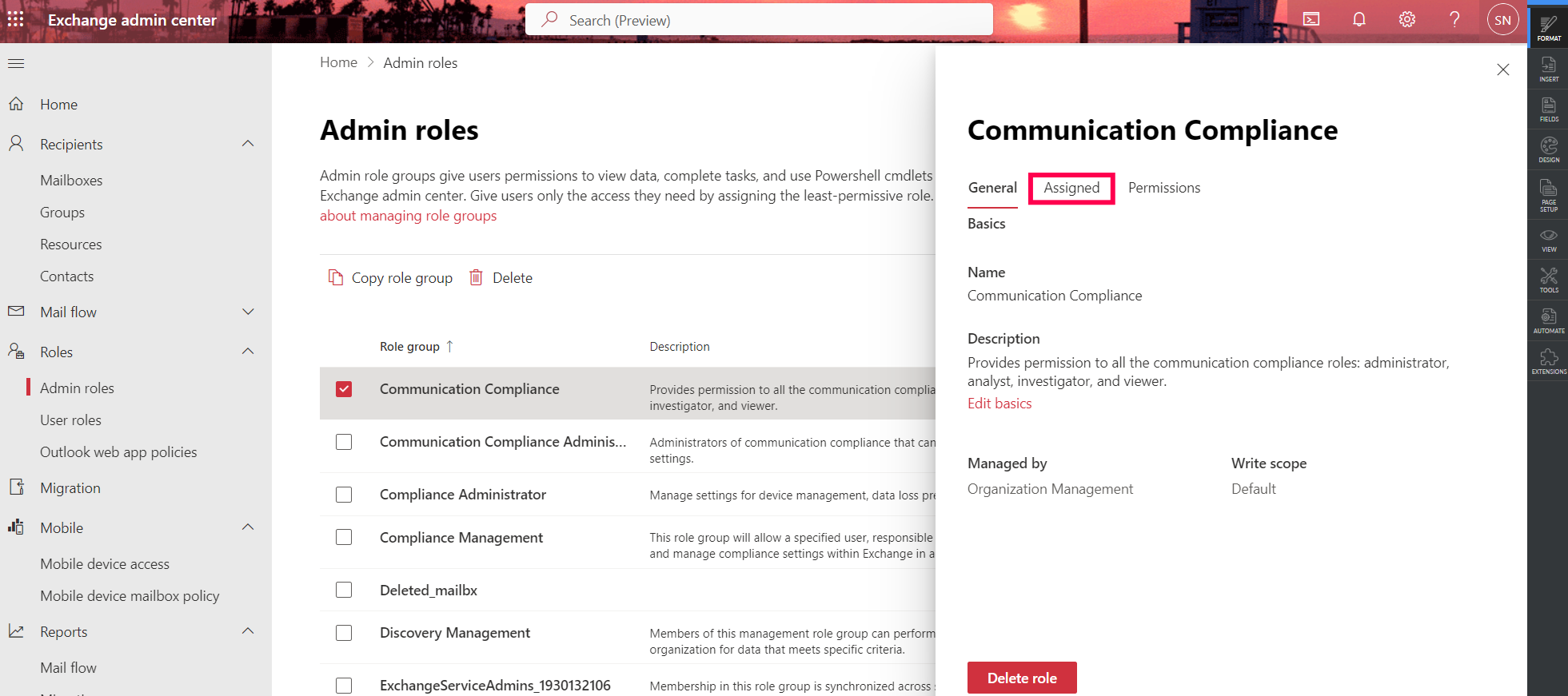Expand the Mail flow section chevron

(x=248, y=312)
